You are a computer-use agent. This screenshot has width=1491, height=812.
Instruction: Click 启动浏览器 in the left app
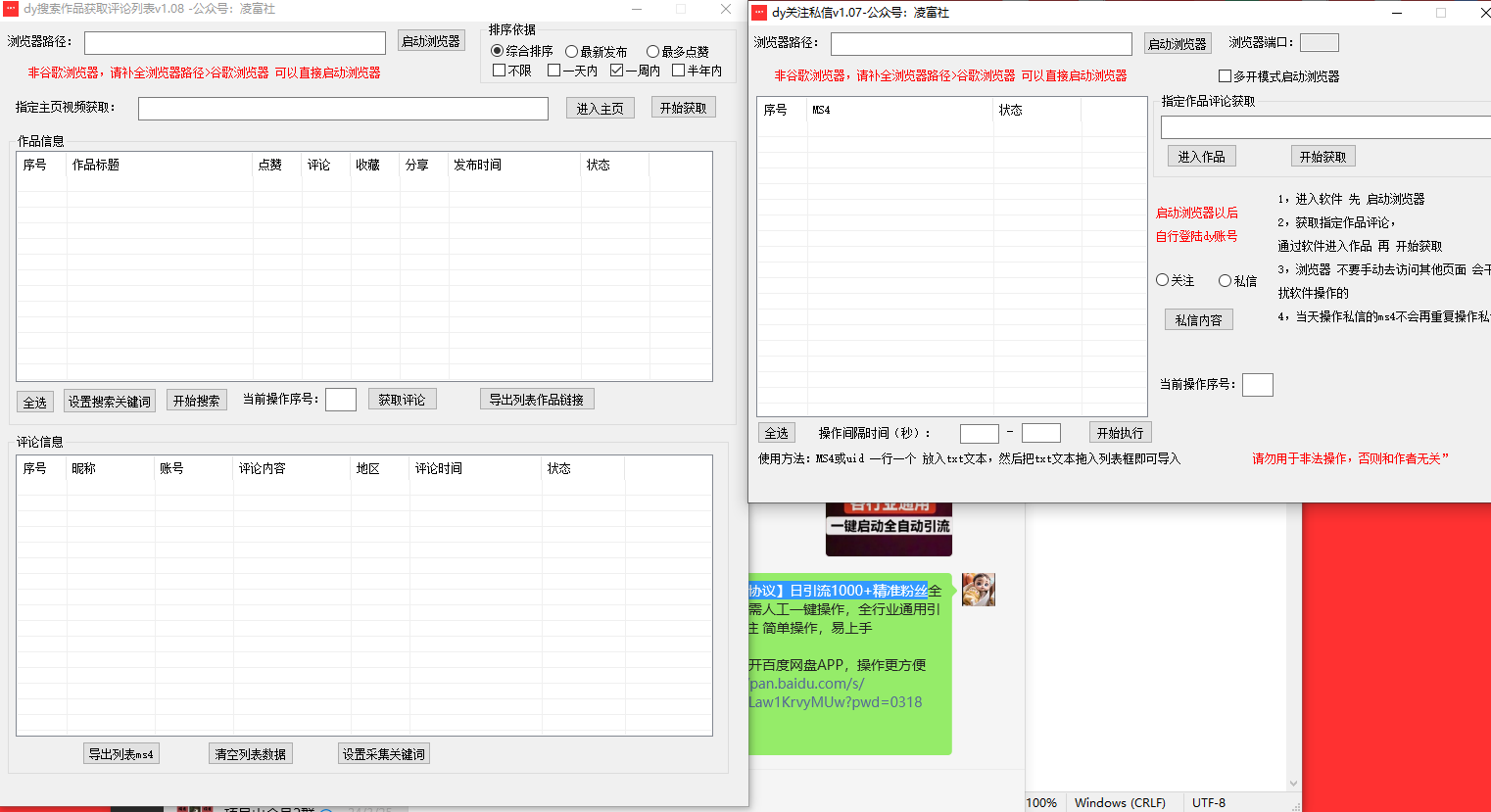(431, 43)
